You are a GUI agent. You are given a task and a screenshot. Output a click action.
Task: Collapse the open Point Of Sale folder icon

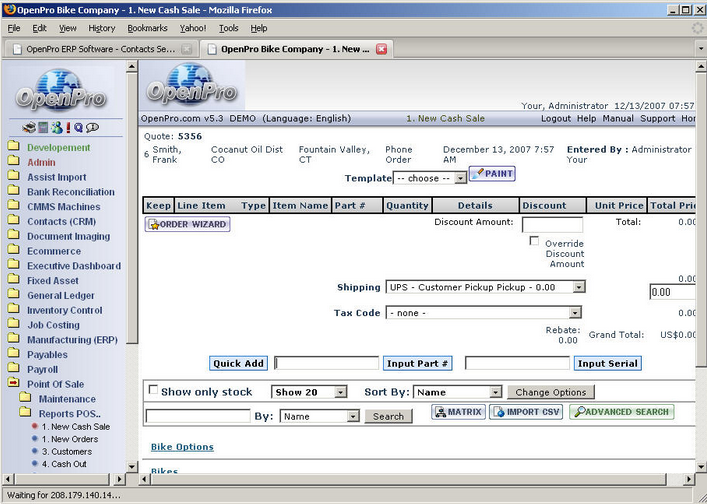click(x=14, y=383)
